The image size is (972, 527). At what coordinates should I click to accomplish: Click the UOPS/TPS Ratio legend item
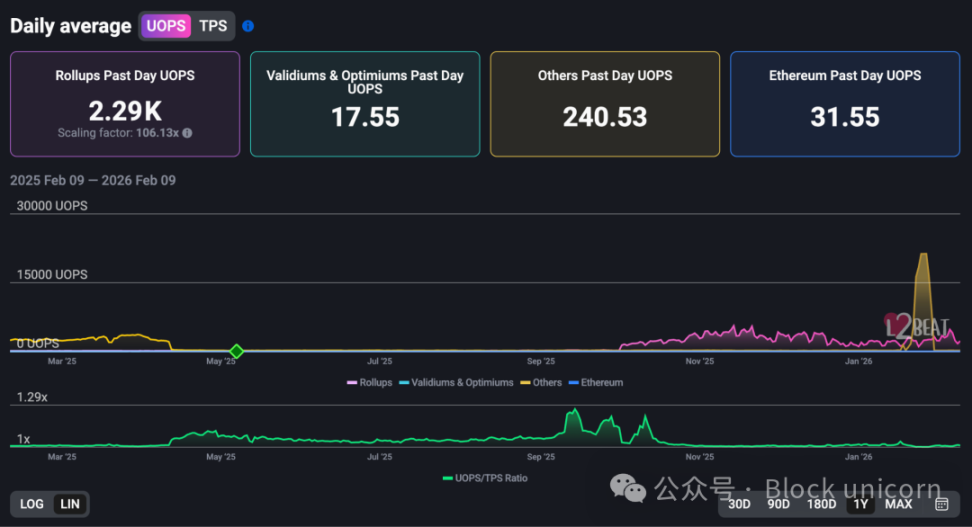pyautogui.click(x=485, y=478)
